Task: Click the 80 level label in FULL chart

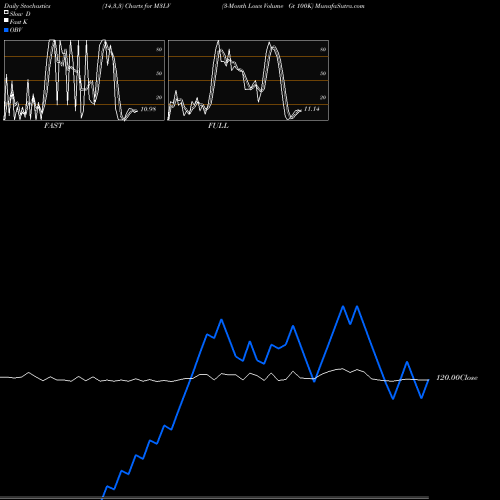Action: (x=323, y=49)
